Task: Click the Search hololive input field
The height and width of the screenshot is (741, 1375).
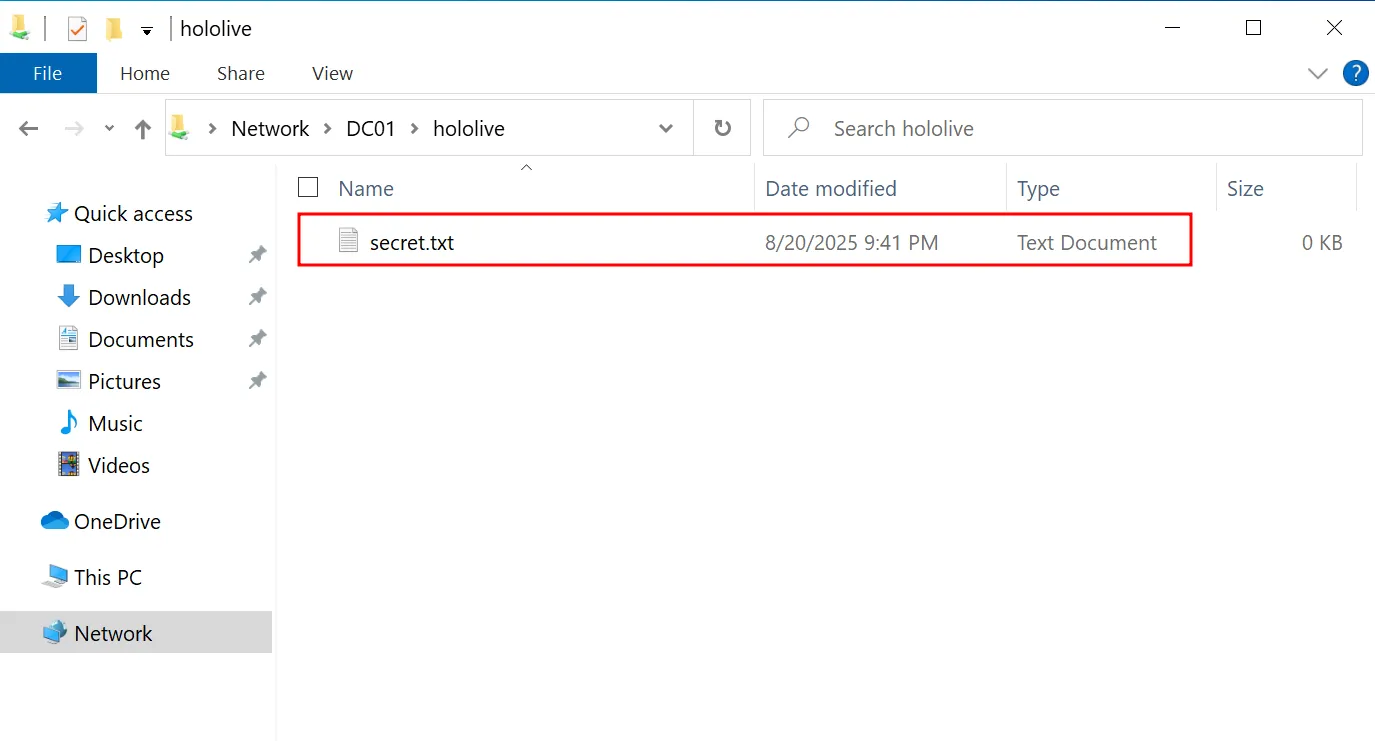Action: [1062, 128]
